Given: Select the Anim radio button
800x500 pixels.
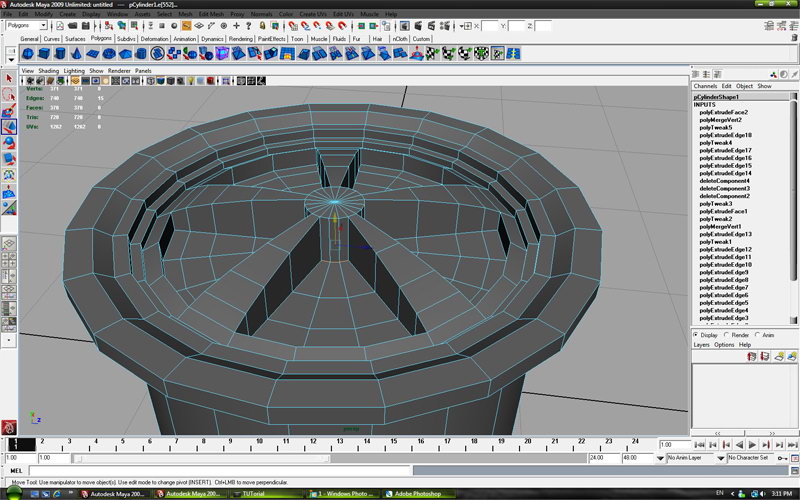Looking at the screenshot, I should click(x=757, y=335).
